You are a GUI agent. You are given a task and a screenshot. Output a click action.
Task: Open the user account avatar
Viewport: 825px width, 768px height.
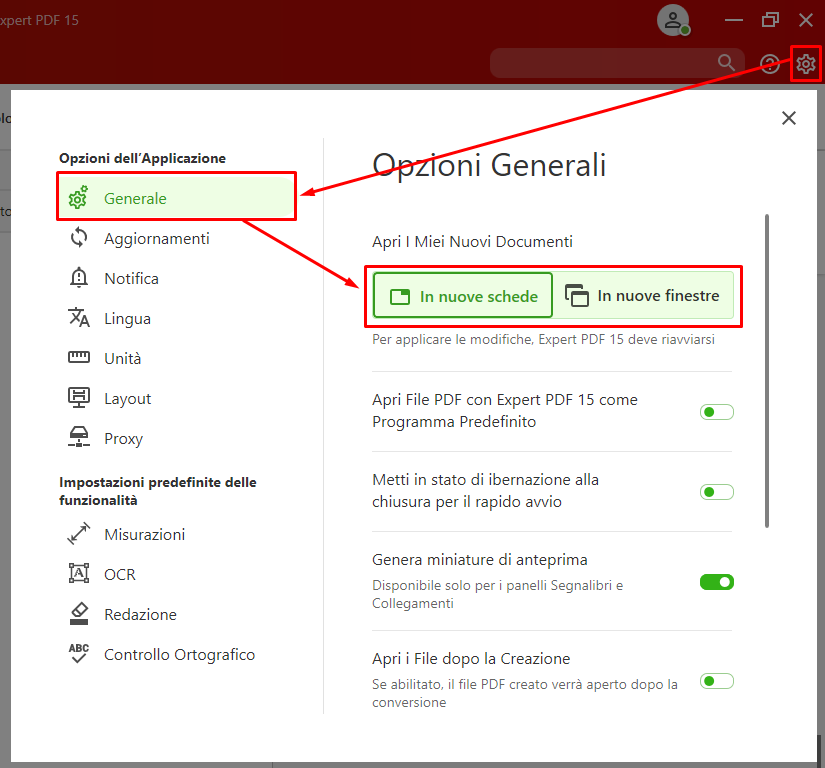click(673, 20)
